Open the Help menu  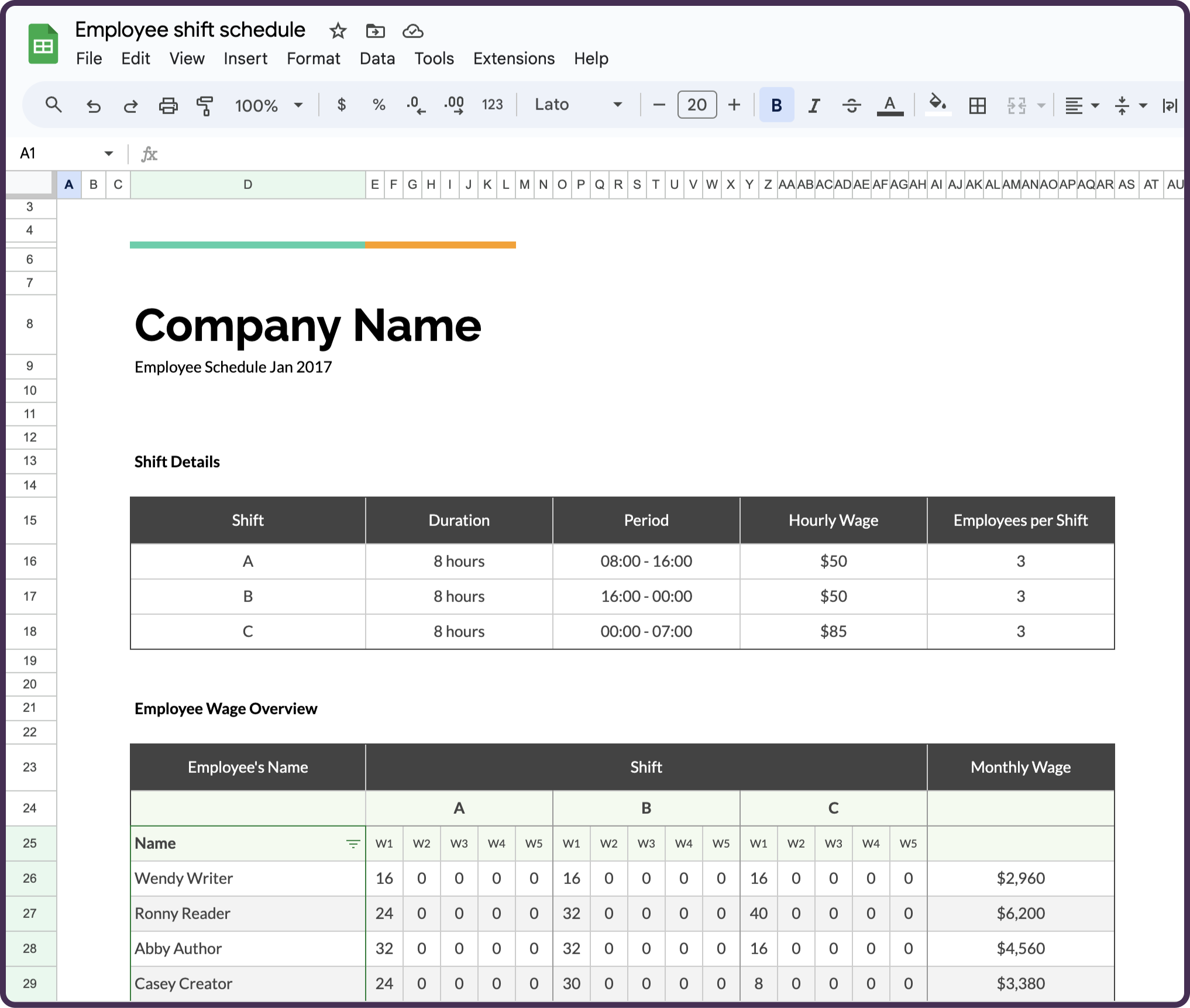click(591, 59)
